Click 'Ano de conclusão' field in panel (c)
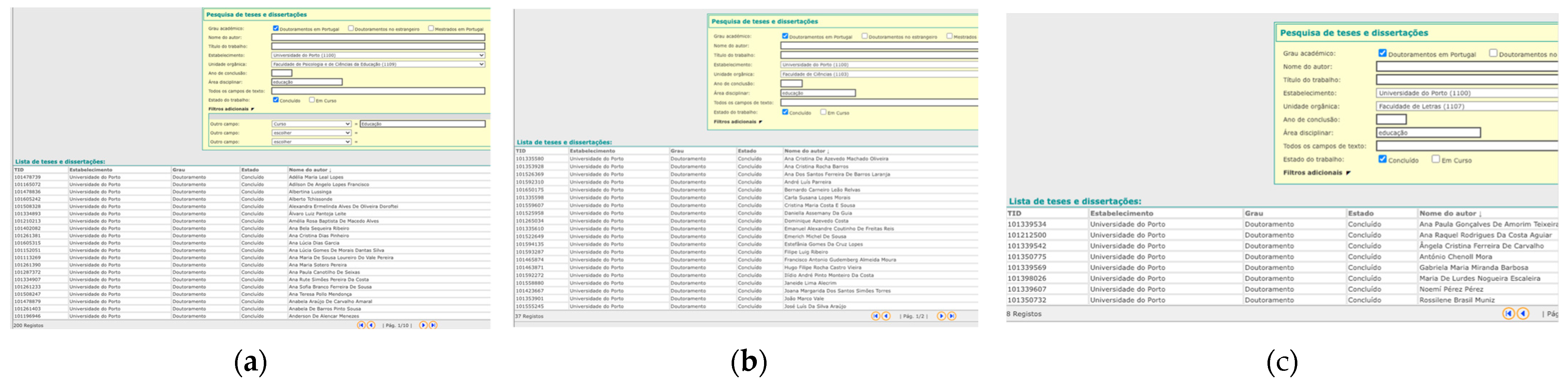Image resolution: width=1568 pixels, height=387 pixels. coord(1391,119)
